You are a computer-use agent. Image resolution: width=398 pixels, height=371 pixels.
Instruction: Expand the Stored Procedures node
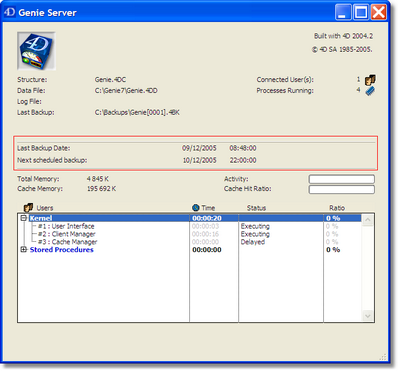23,250
